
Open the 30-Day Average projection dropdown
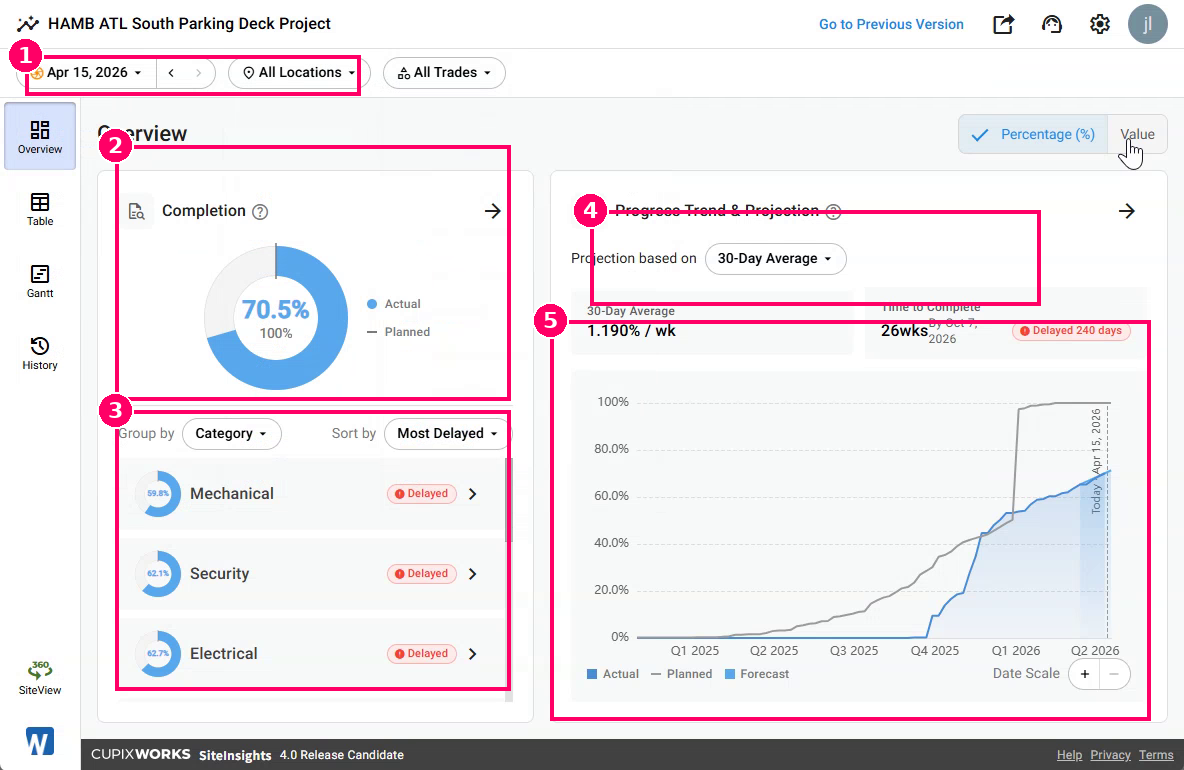[775, 259]
